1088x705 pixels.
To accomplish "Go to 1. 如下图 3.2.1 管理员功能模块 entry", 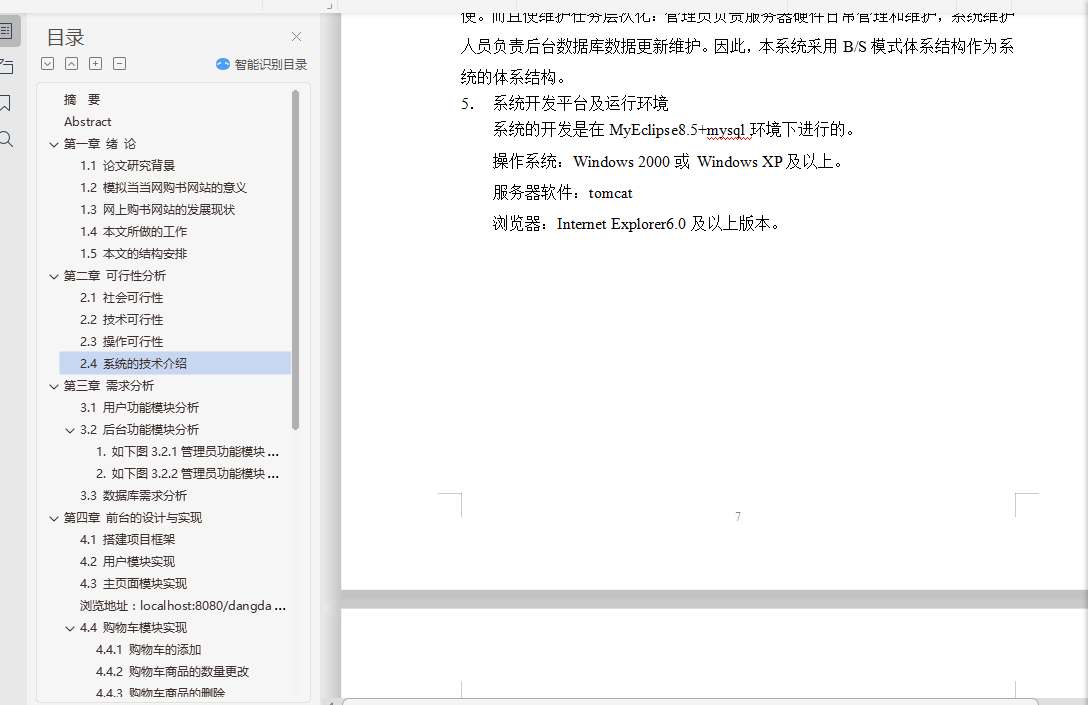I will click(187, 452).
